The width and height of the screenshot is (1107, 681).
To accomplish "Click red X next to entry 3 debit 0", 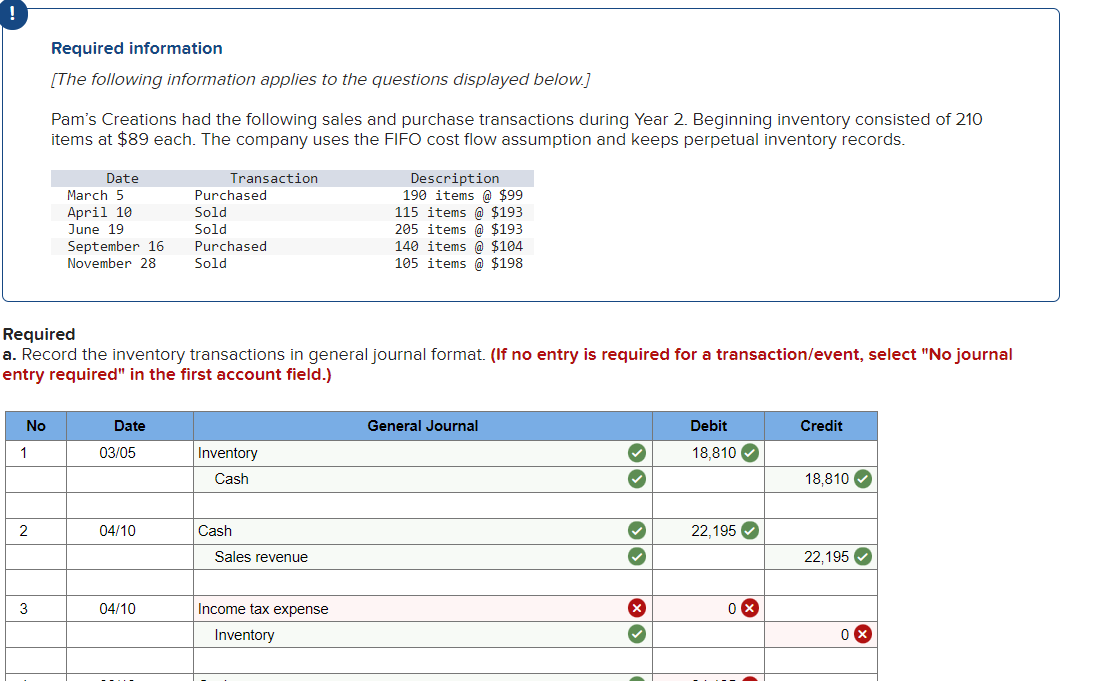I will tap(750, 608).
